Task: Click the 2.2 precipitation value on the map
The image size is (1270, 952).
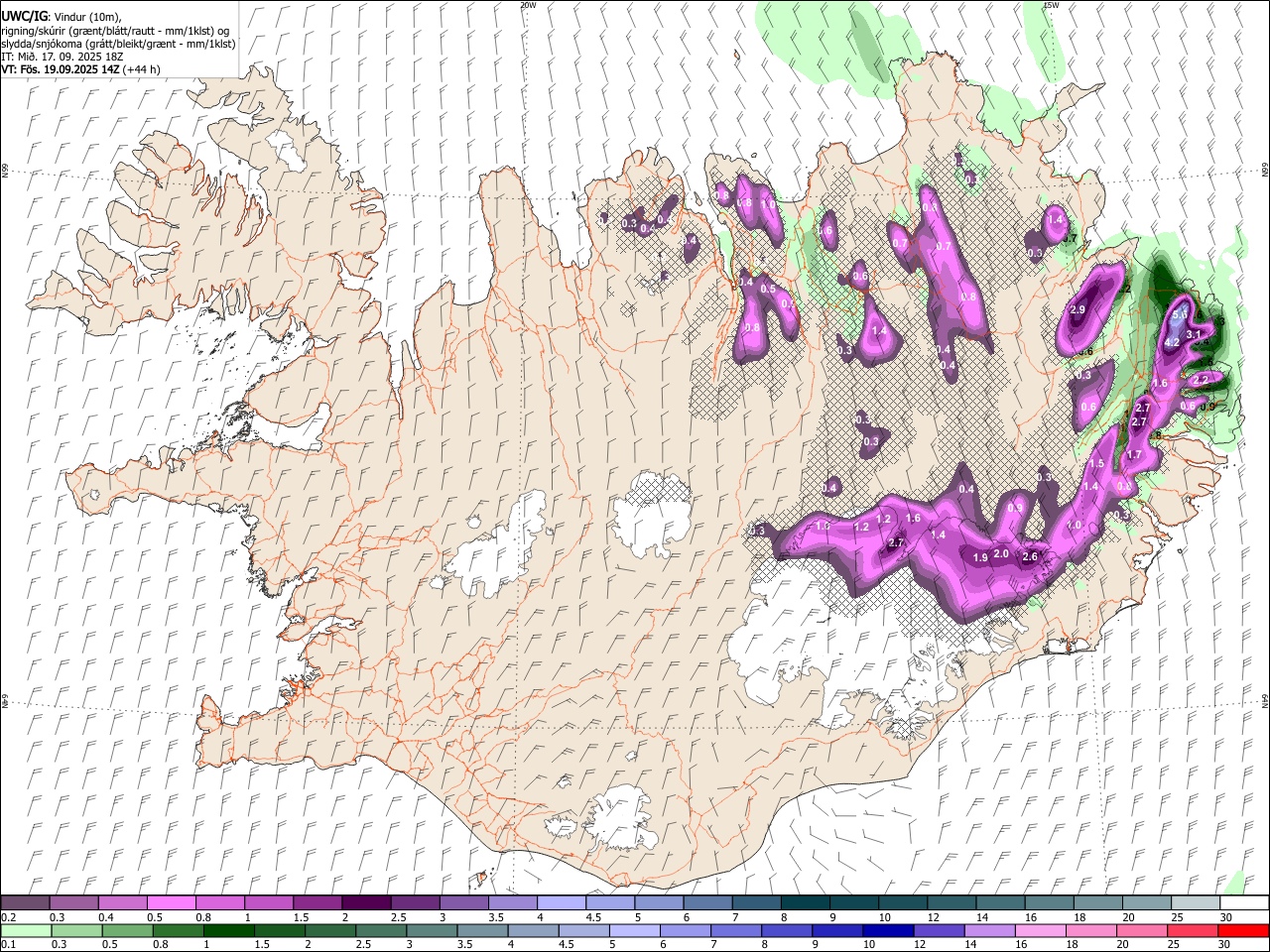Action: [x=1201, y=380]
